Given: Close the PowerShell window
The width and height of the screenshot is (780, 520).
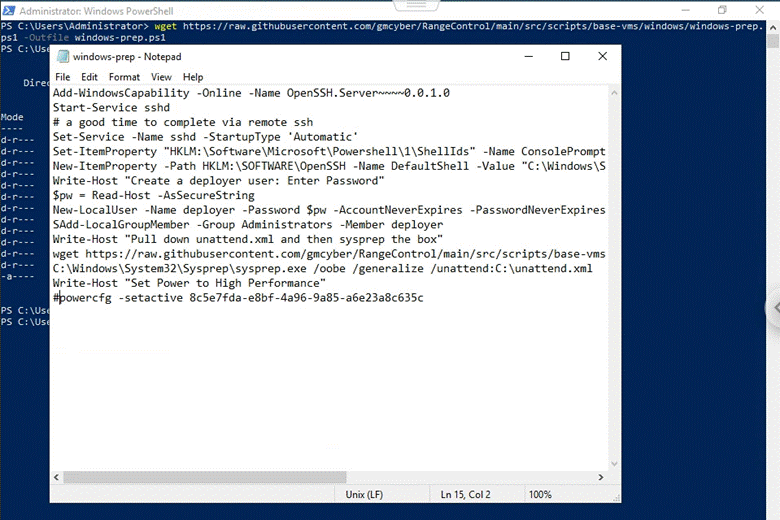Looking at the screenshot, I should (x=760, y=10).
